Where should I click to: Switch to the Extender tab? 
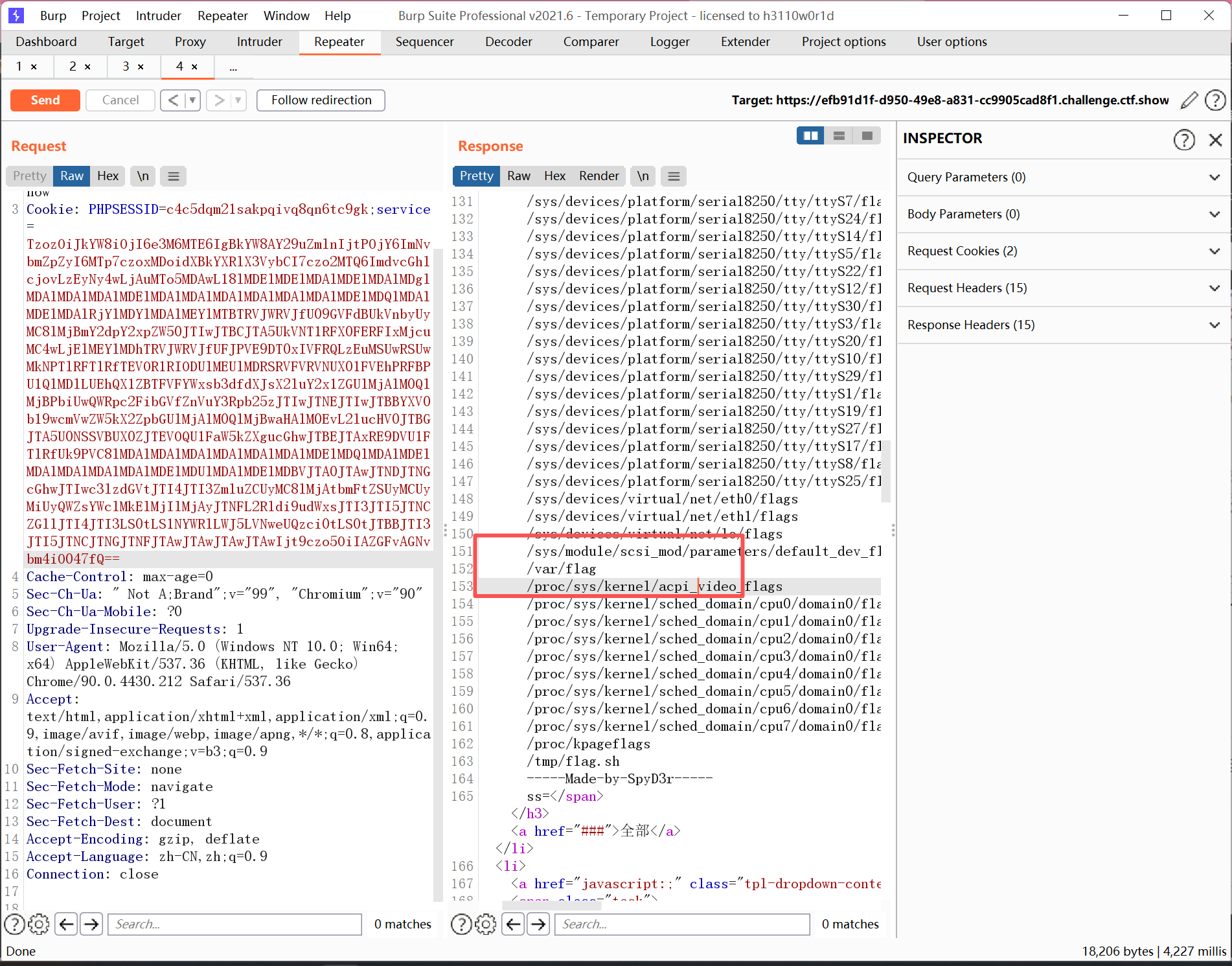pos(746,42)
